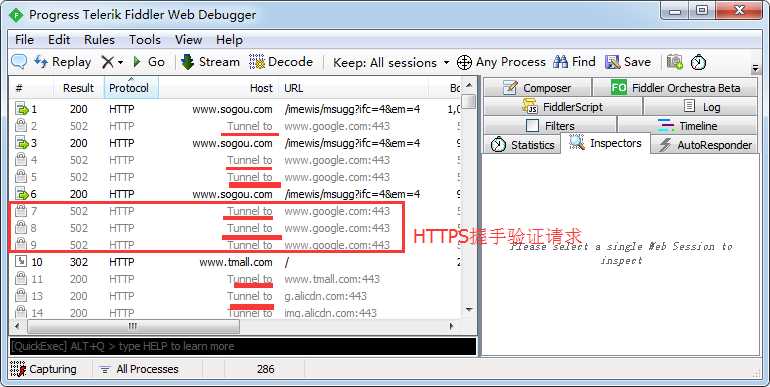Open the File menu
This screenshot has height=387, width=770.
click(25, 40)
